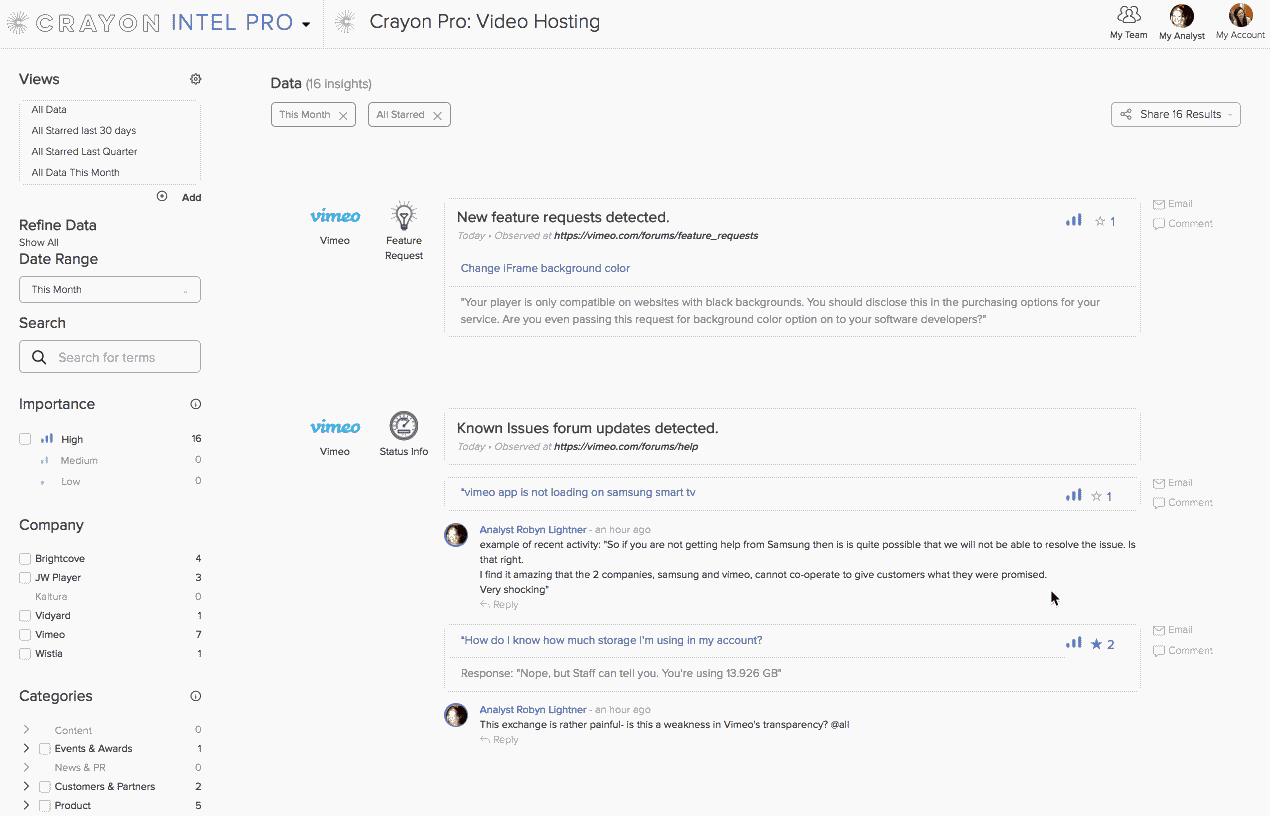Select the All Data This Month view
The image size is (1270, 816).
[75, 173]
